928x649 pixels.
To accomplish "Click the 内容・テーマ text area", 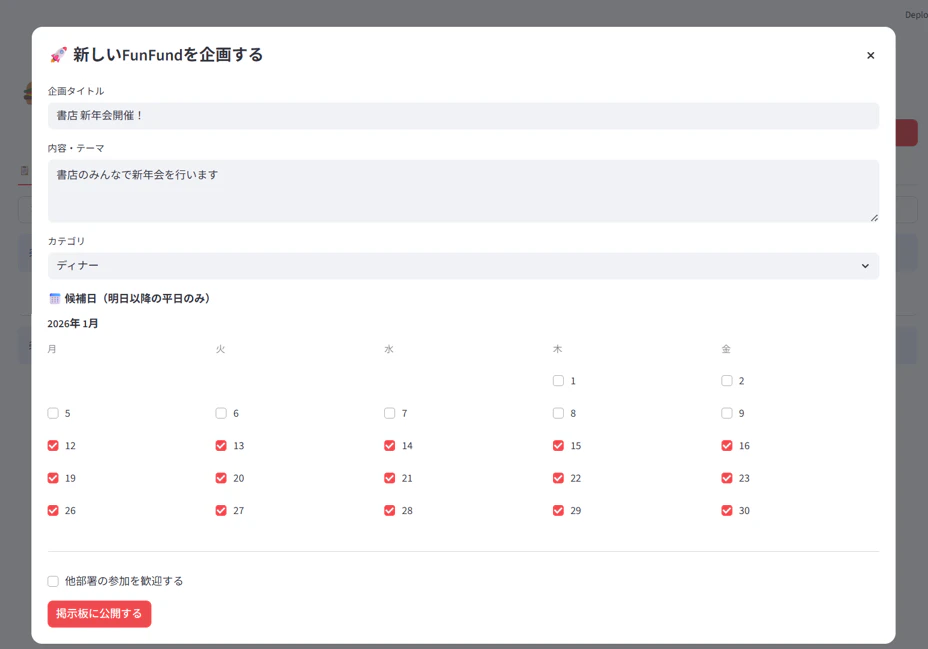I will [463, 191].
